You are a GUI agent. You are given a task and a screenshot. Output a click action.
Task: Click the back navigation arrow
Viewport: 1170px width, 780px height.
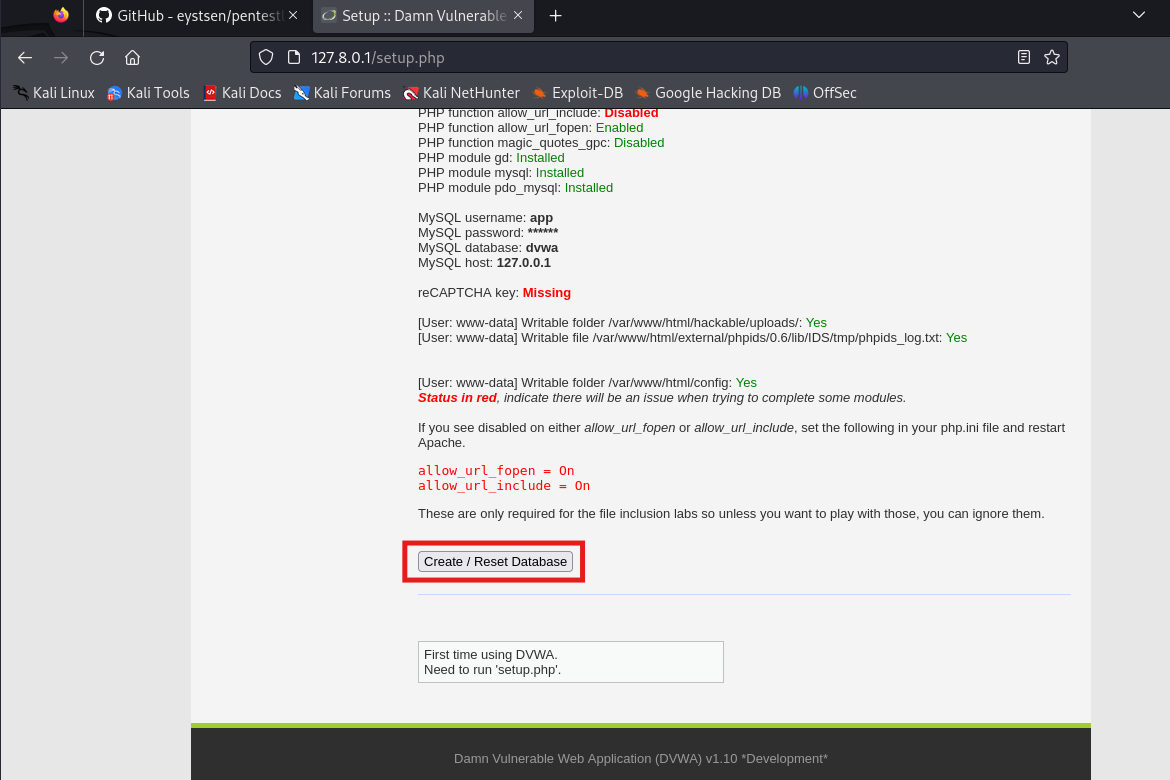[25, 57]
